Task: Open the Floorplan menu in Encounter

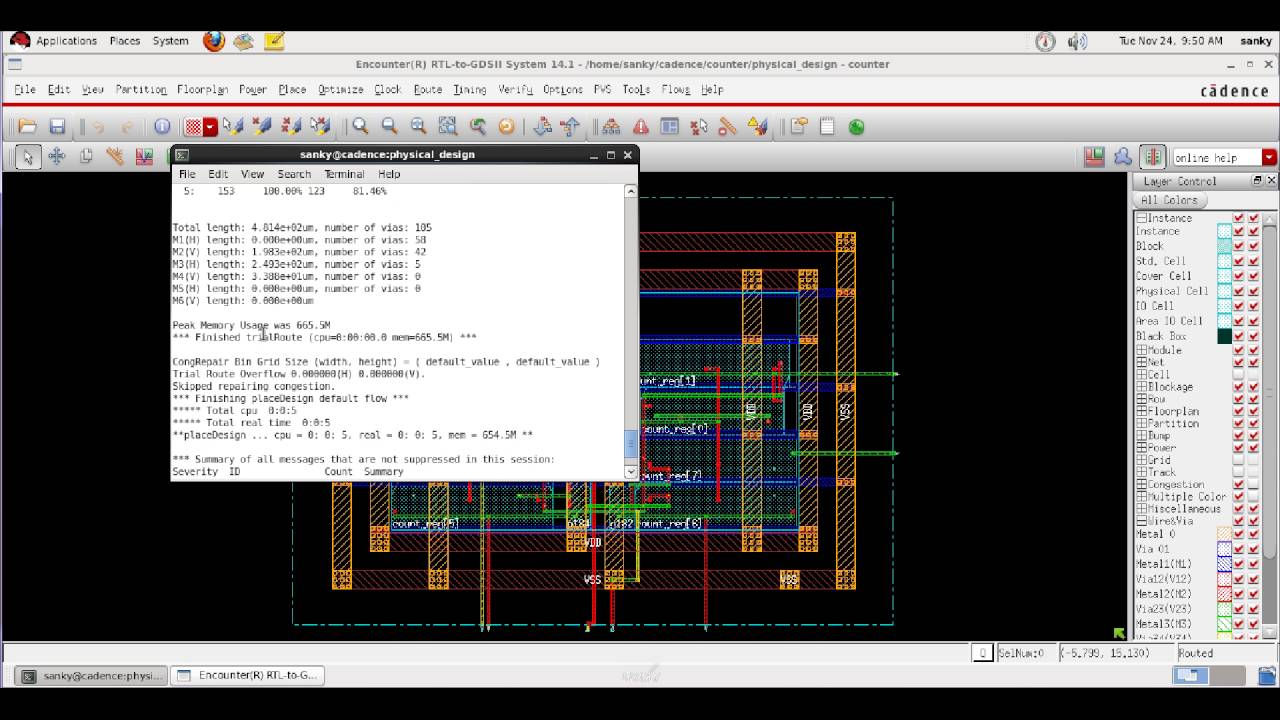Action: coord(202,89)
